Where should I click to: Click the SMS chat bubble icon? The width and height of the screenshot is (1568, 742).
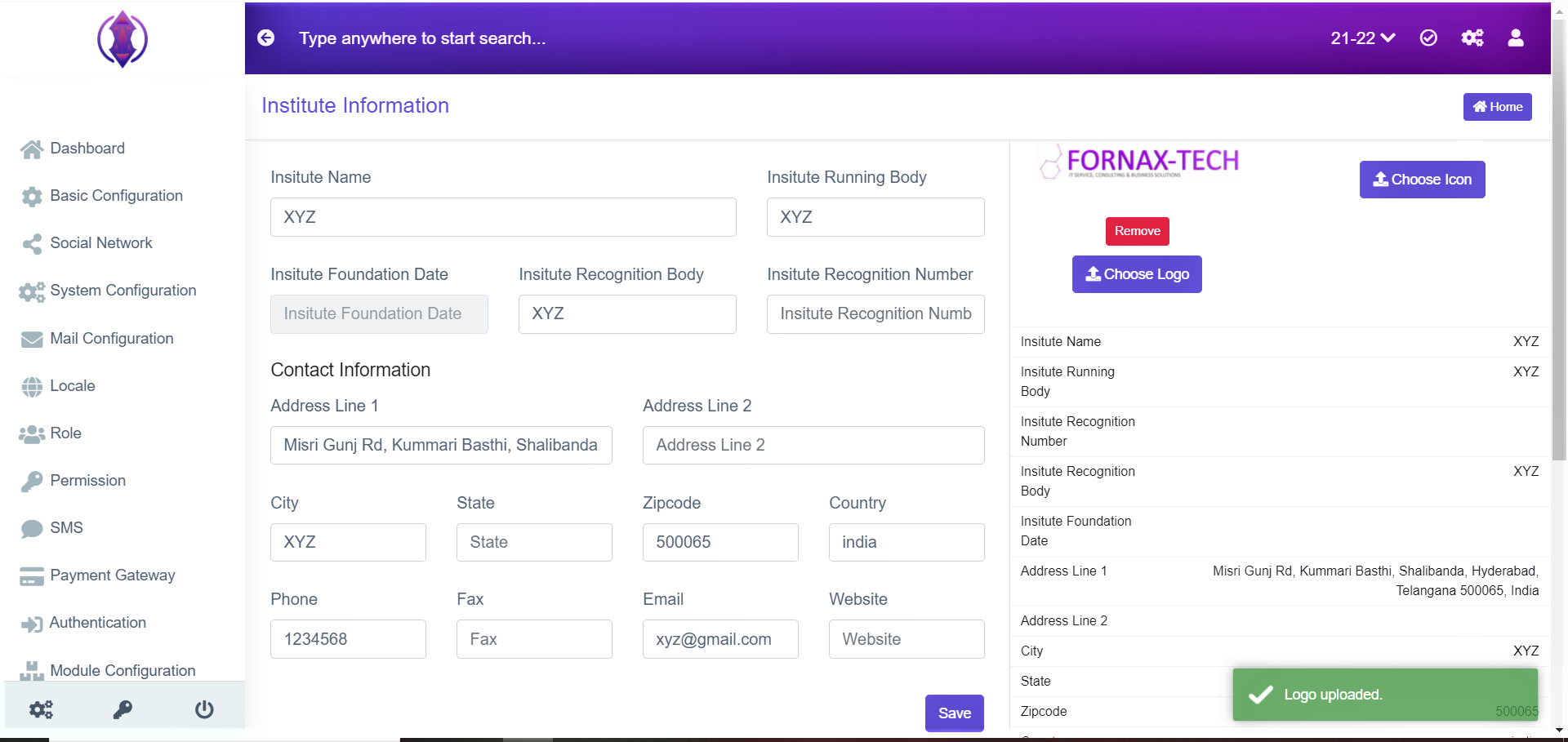(32, 528)
